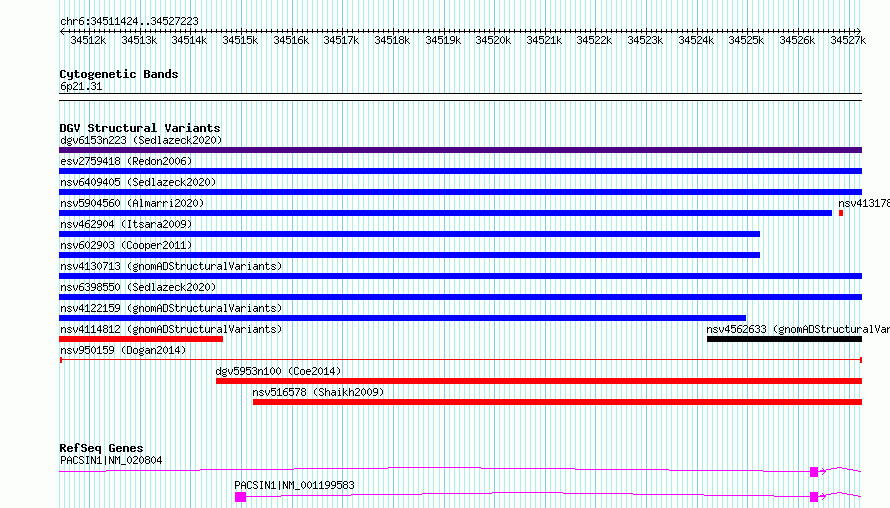Viewport: 890px width, 508px height.
Task: Click the red dgv5953n100 variant bar
Action: [x=539, y=381]
